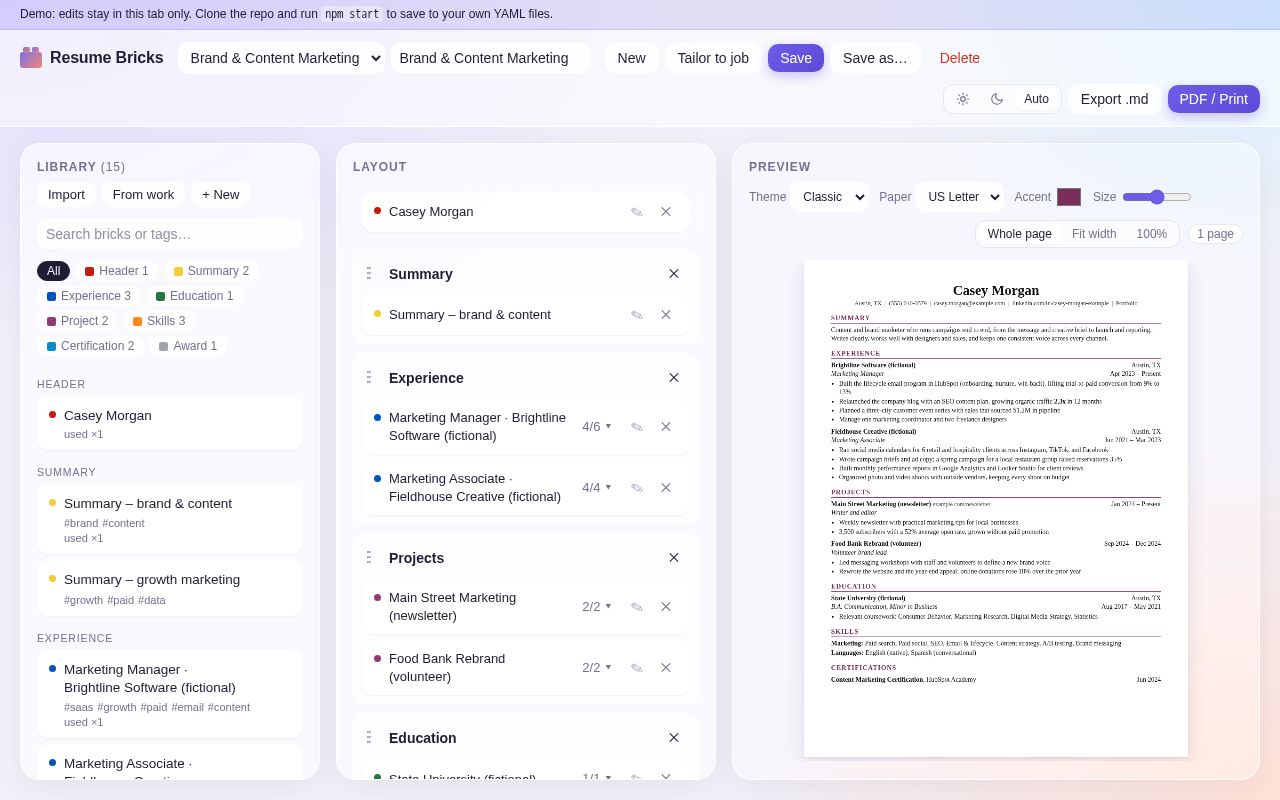Viewport: 1280px width, 800px height.
Task: Filter library by Skills tag
Action: (159, 321)
